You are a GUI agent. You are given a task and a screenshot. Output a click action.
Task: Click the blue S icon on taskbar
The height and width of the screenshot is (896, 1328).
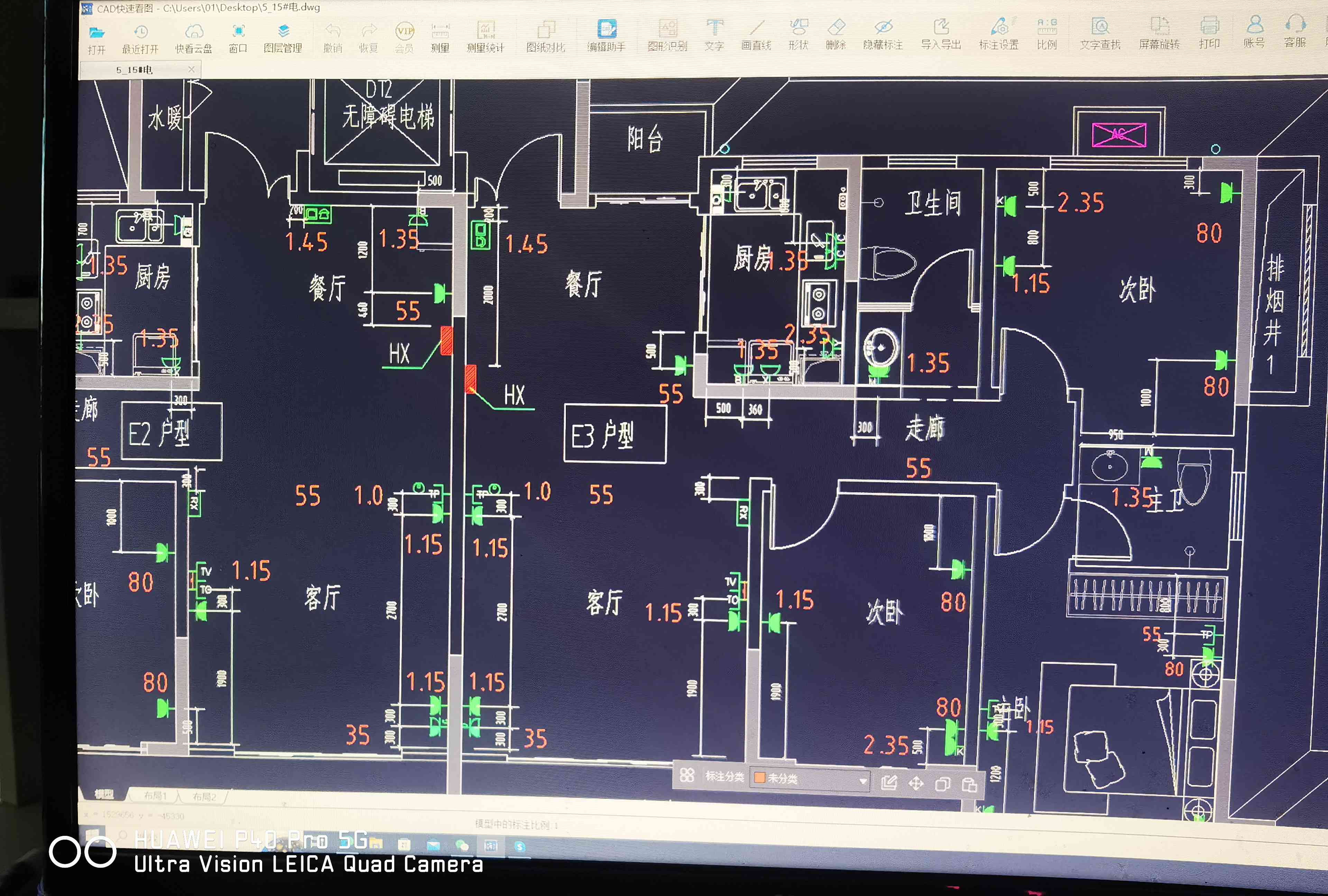(x=519, y=846)
